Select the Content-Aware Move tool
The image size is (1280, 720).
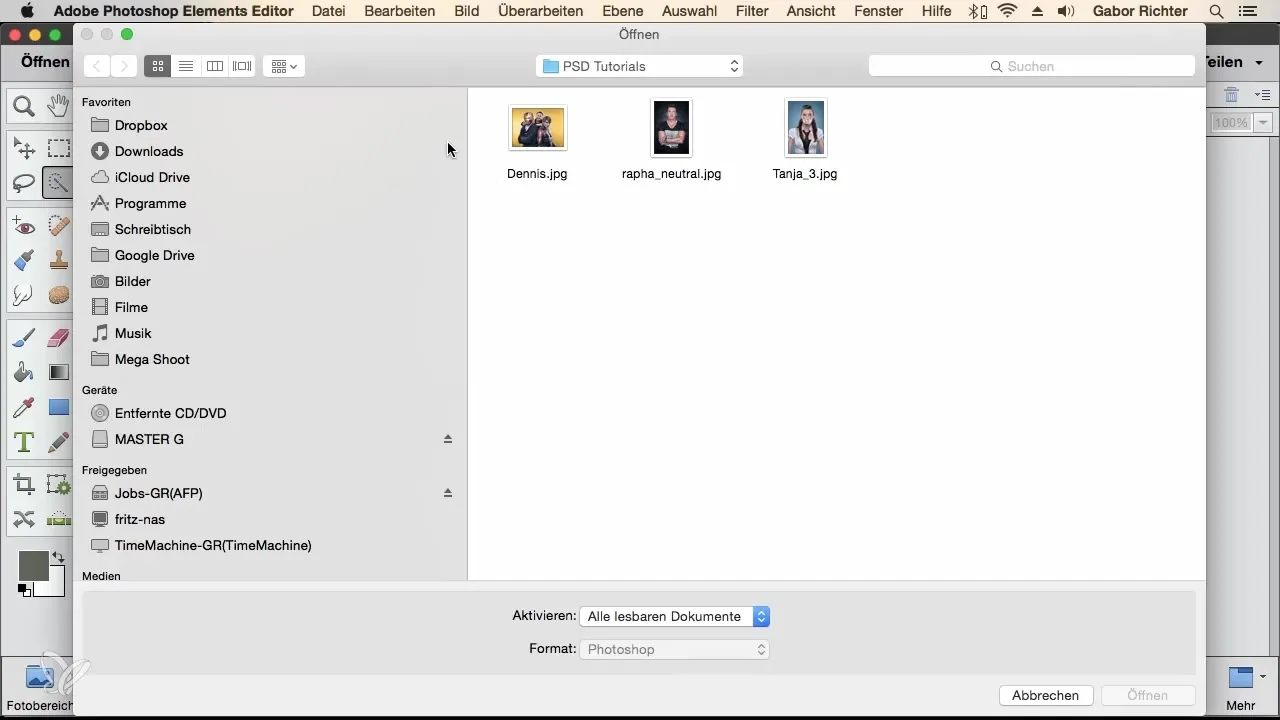pyautogui.click(x=24, y=520)
